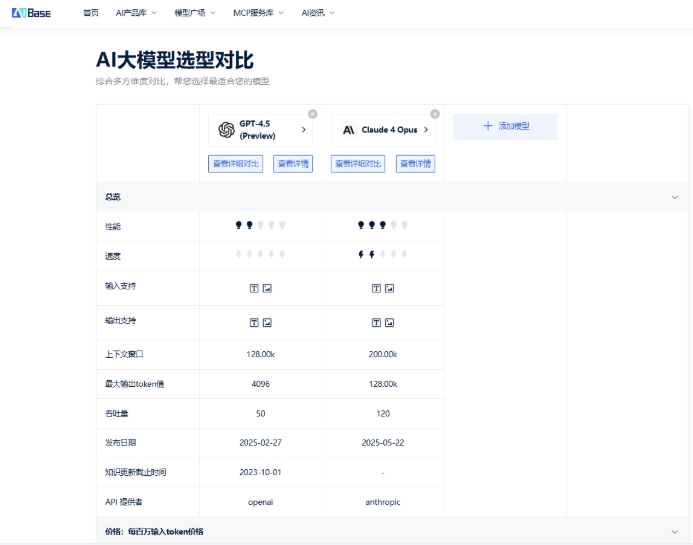Click GPT-4.5 text output support icon
Viewport: 693px width, 545px height.
(x=254, y=323)
